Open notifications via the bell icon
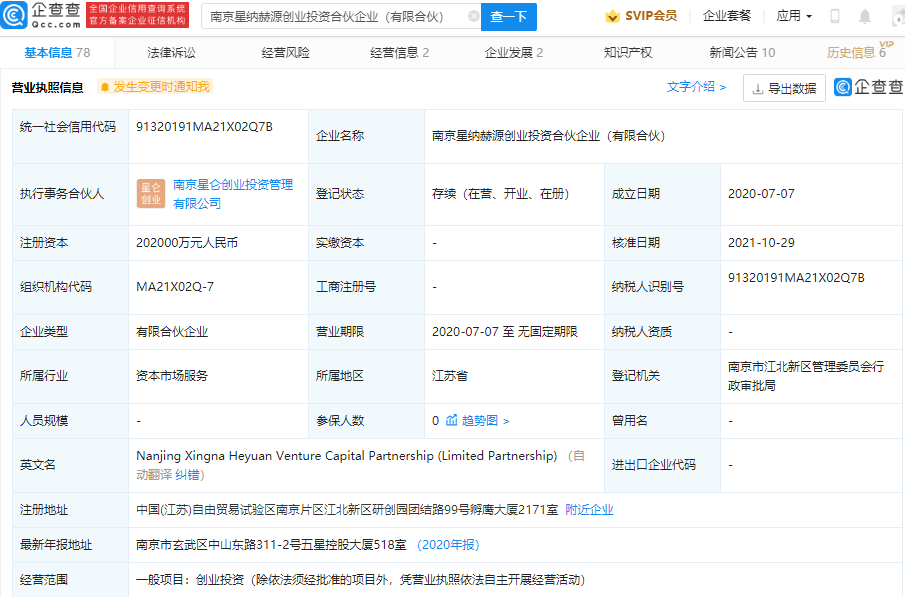 (866, 16)
